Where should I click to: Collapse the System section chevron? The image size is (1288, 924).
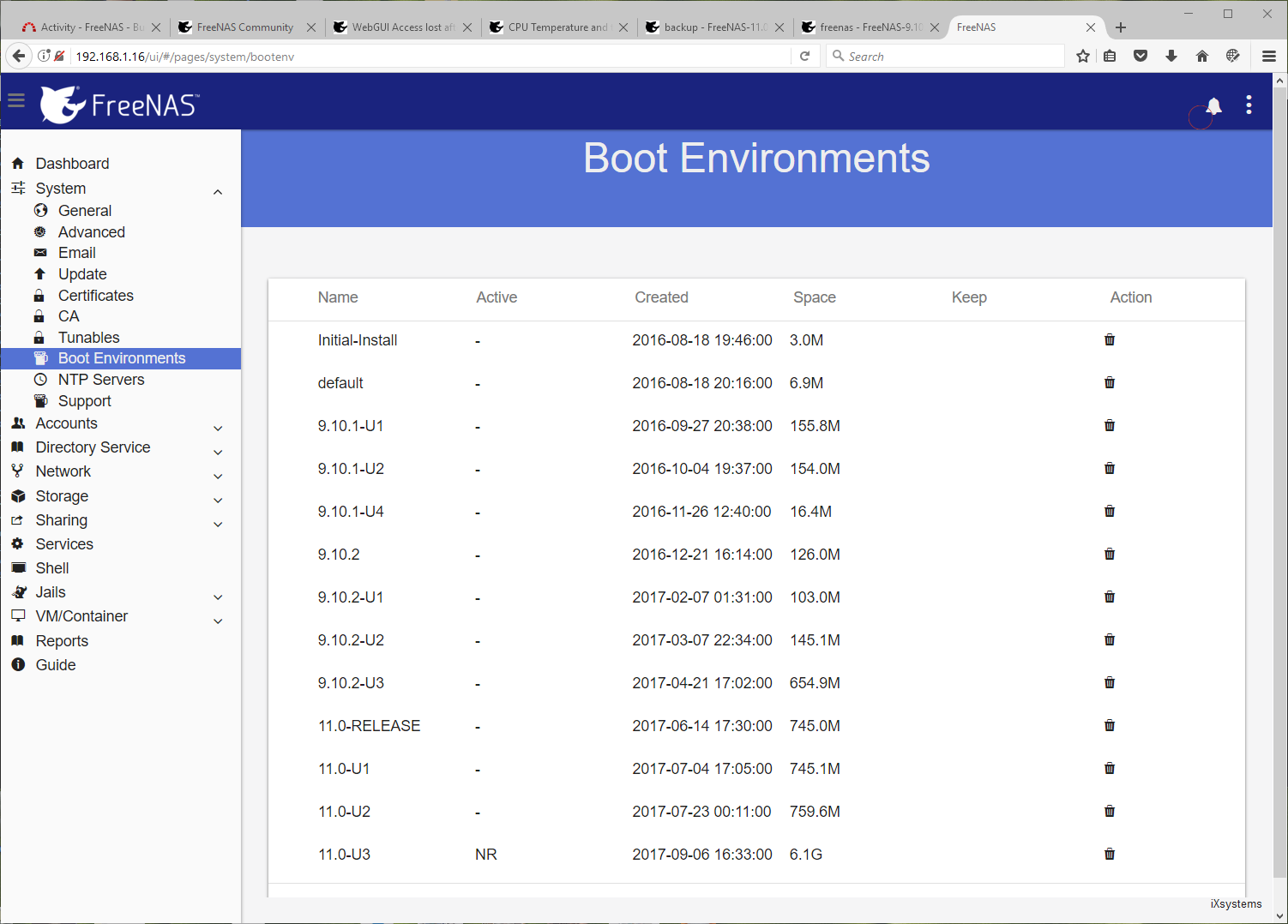(x=218, y=192)
